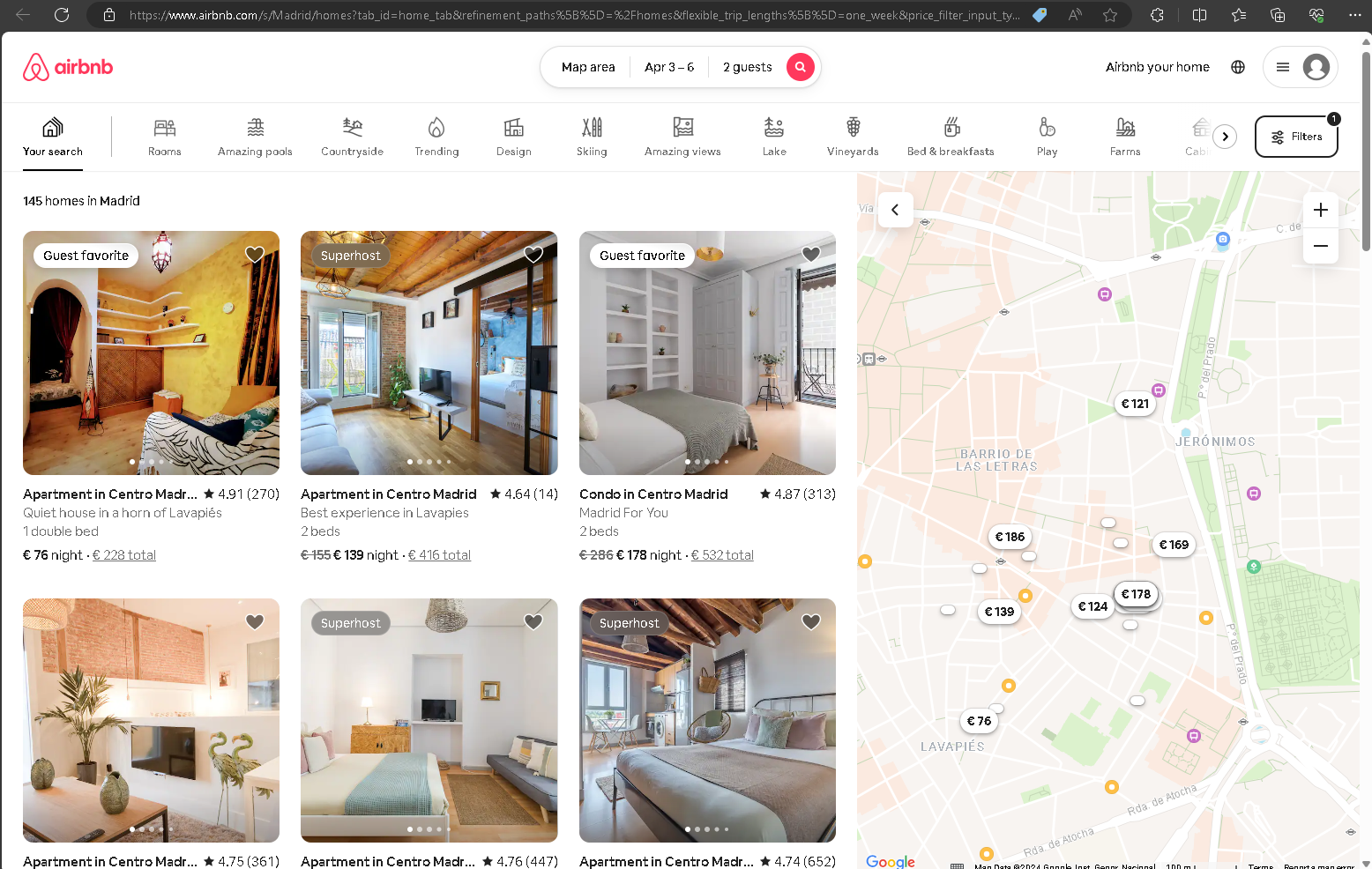Collapse the map with left chevron

[895, 210]
